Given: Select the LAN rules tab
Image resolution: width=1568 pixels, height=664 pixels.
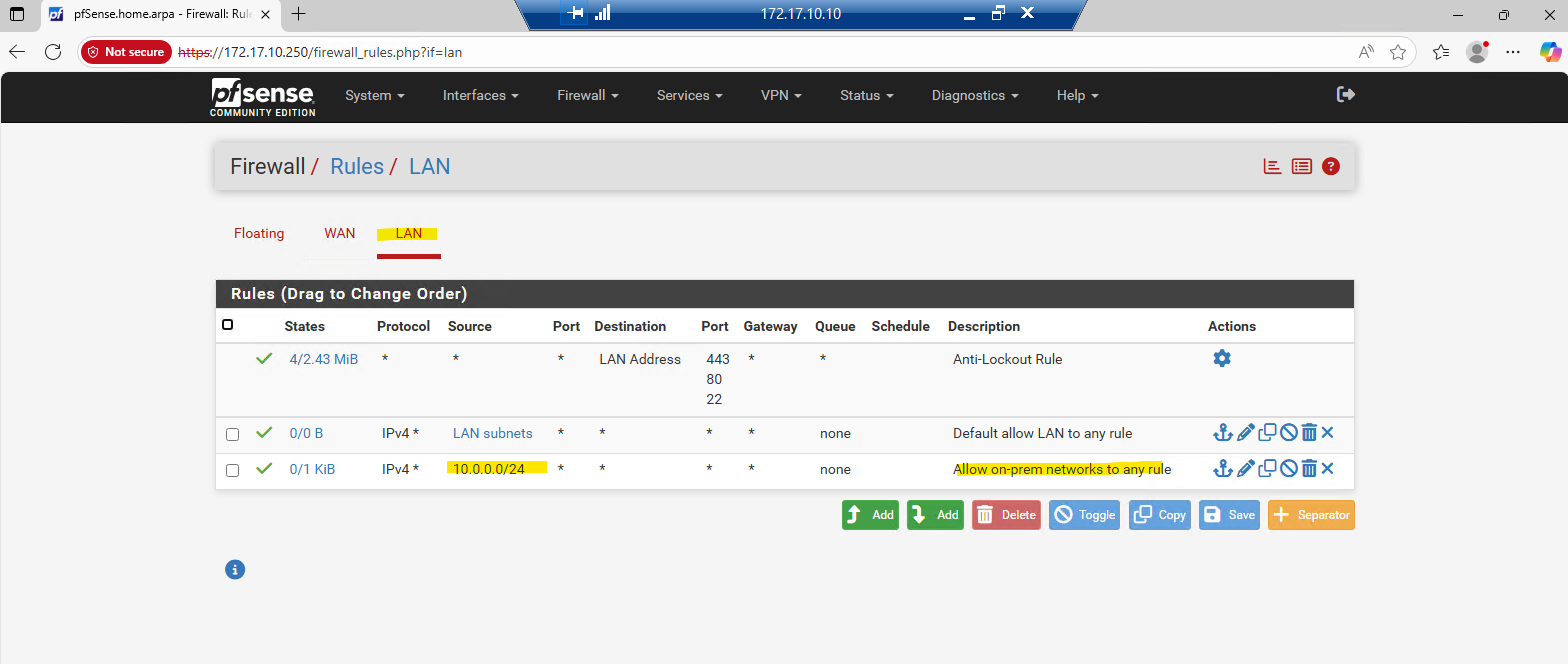Looking at the screenshot, I should coord(409,233).
